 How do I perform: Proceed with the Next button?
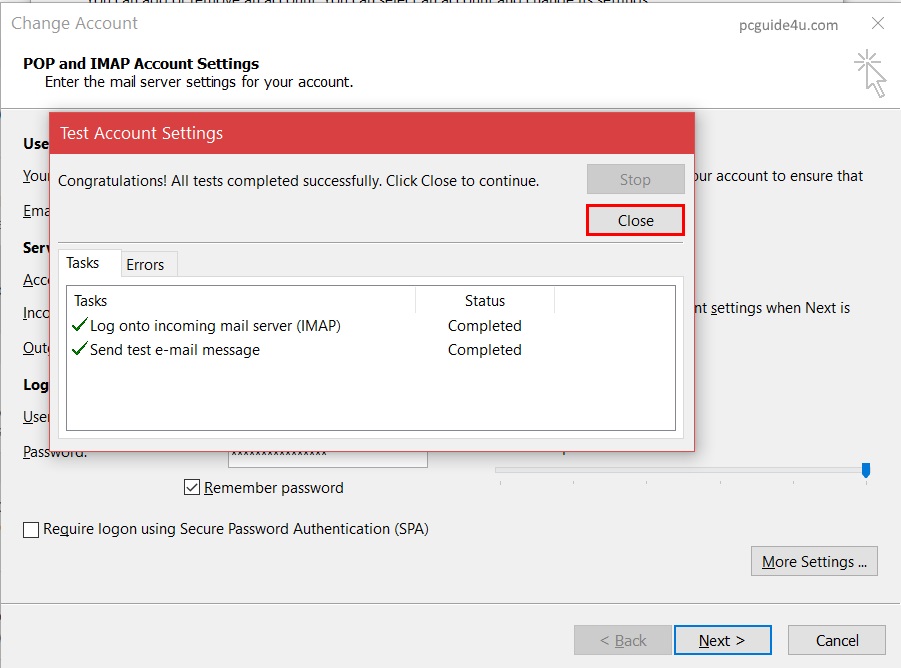[x=722, y=640]
